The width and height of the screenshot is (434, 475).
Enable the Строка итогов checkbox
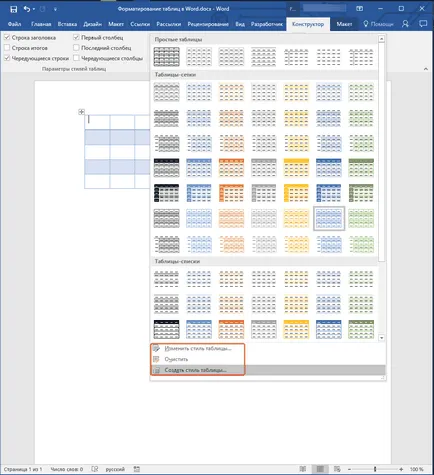(7, 48)
